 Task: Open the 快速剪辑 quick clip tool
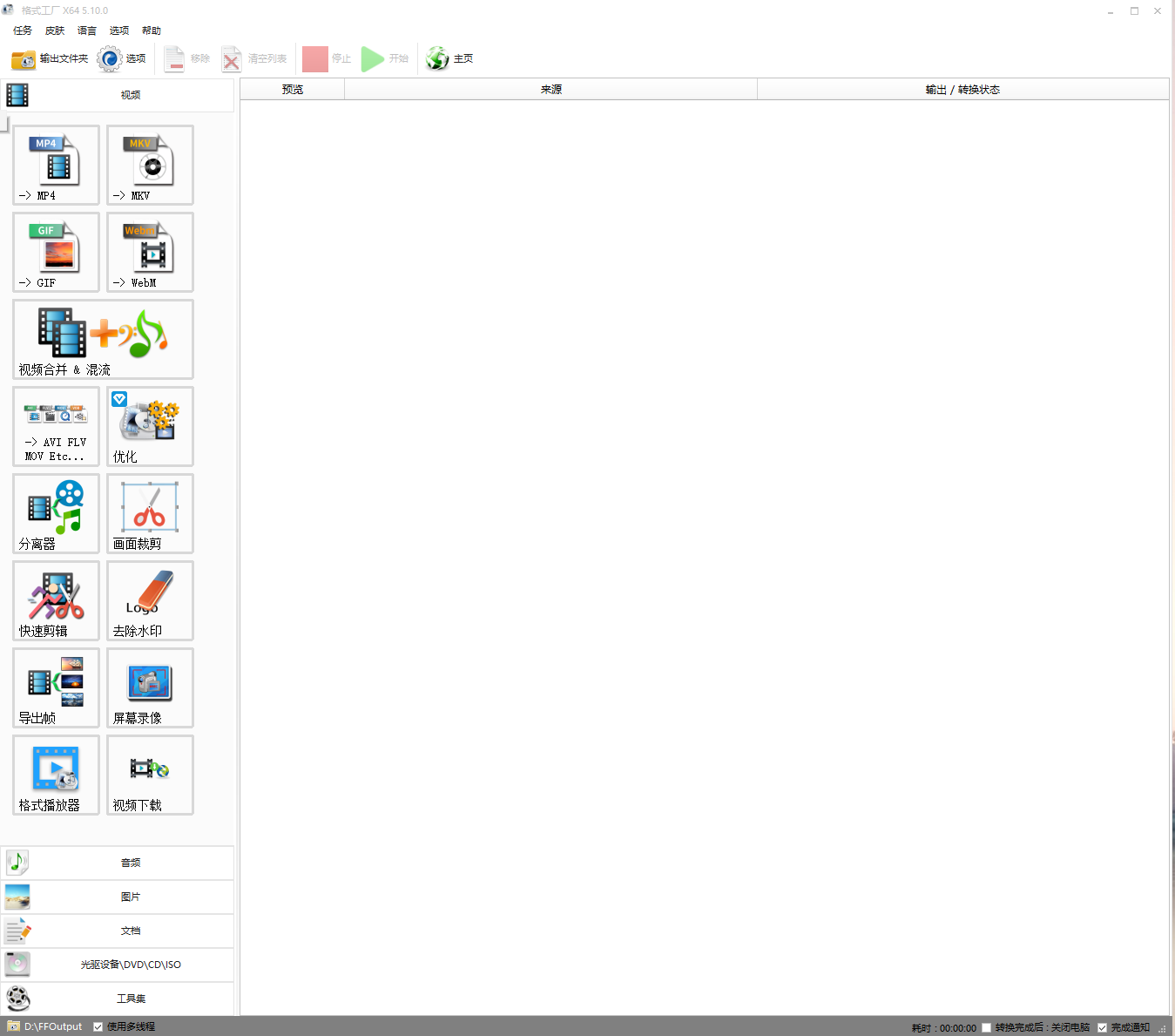coord(56,600)
